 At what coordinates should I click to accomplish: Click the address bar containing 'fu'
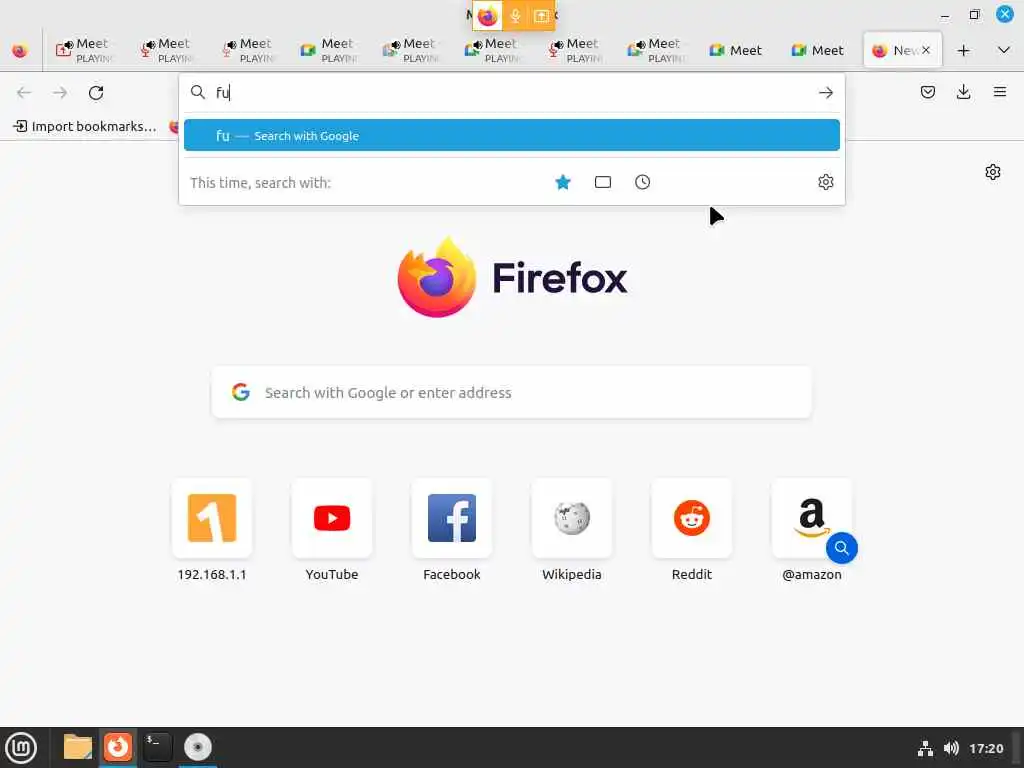click(x=513, y=92)
